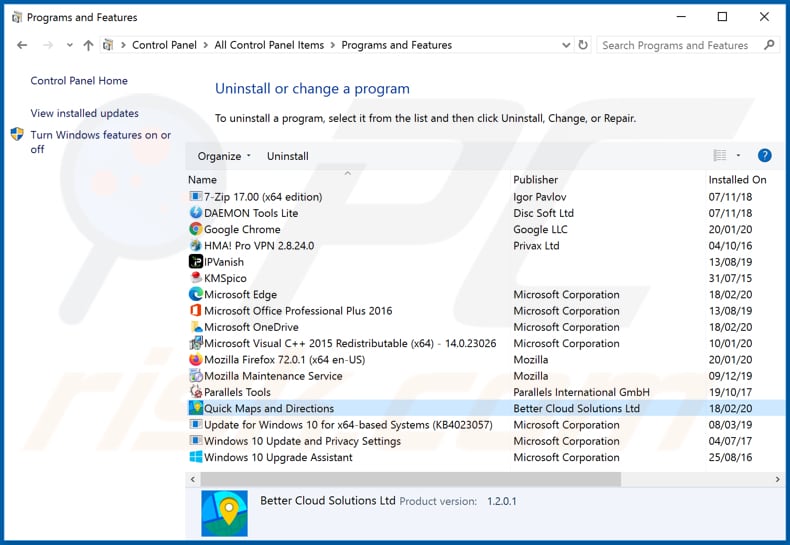Click the scrollbar right arrow
This screenshot has height=545, width=790.
(x=777, y=480)
